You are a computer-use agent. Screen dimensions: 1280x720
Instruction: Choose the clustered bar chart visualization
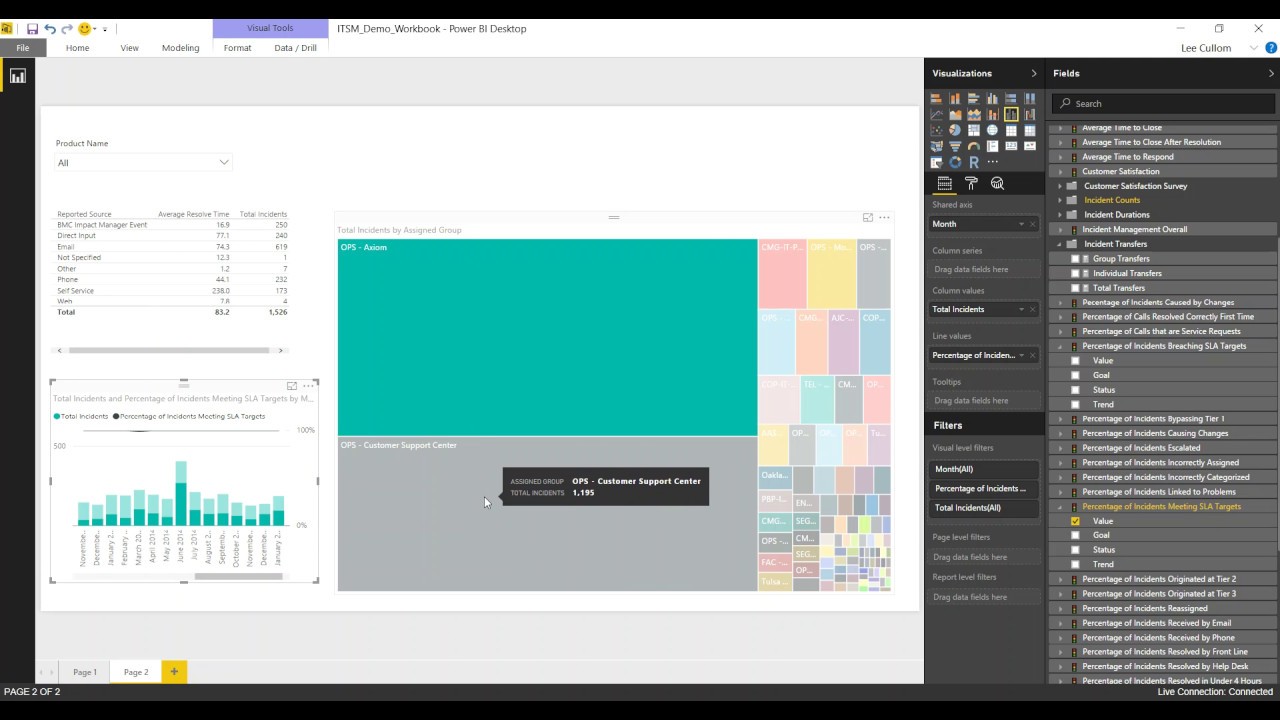click(974, 99)
